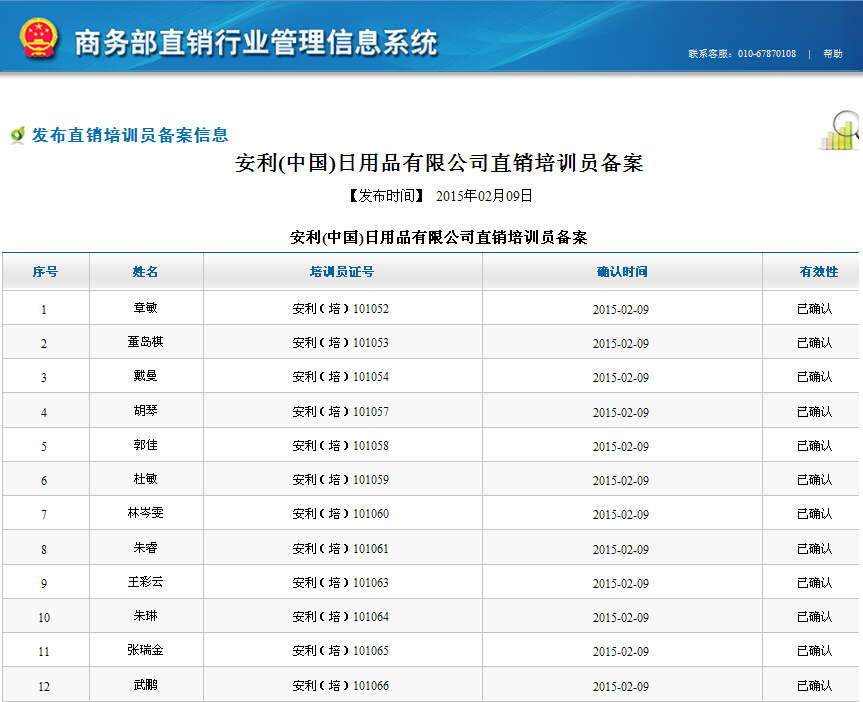Click the 商务部直销行业管理信息系统 site title
This screenshot has width=863, height=702.
point(256,42)
